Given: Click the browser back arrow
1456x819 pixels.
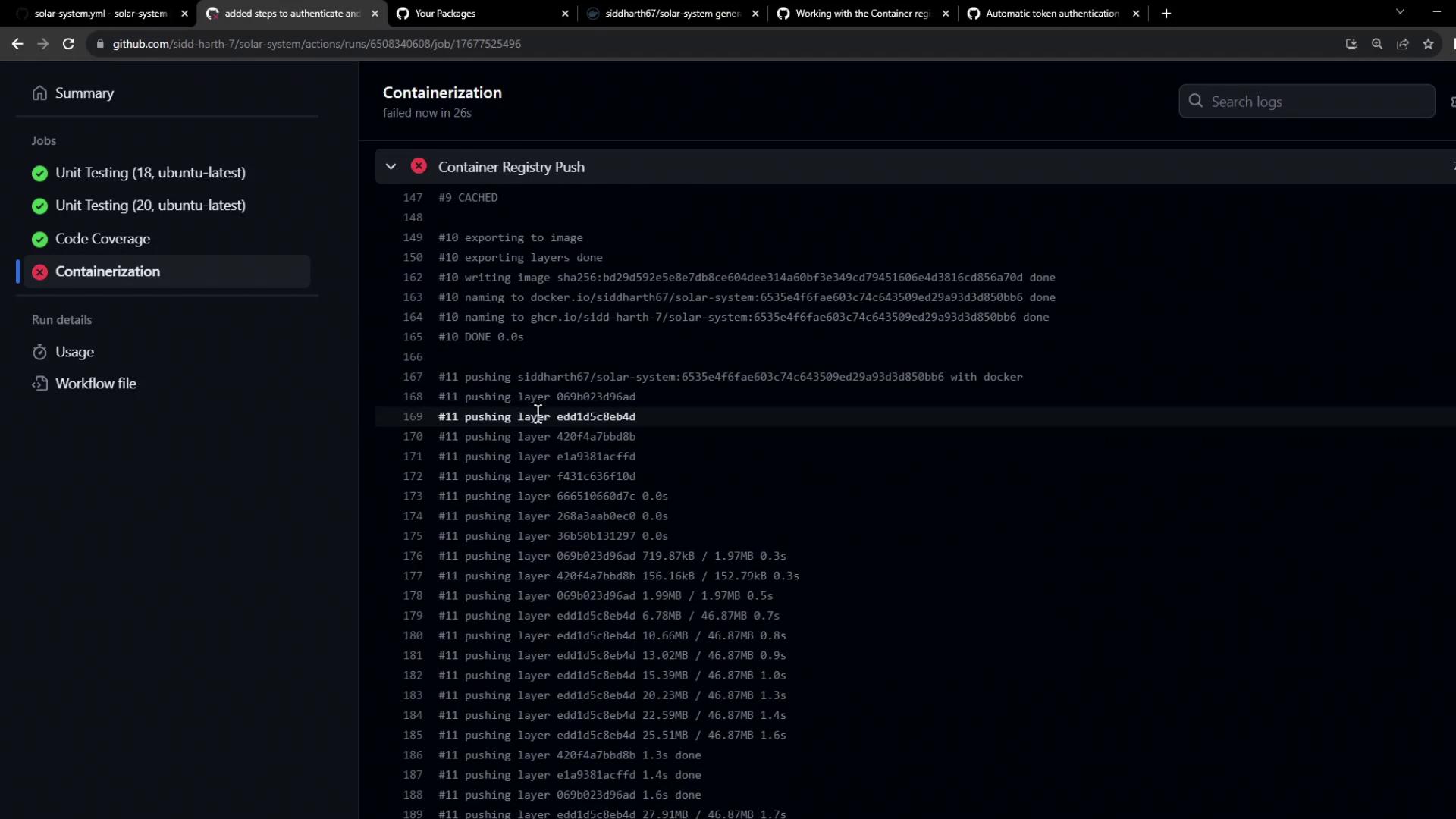Looking at the screenshot, I should point(17,44).
